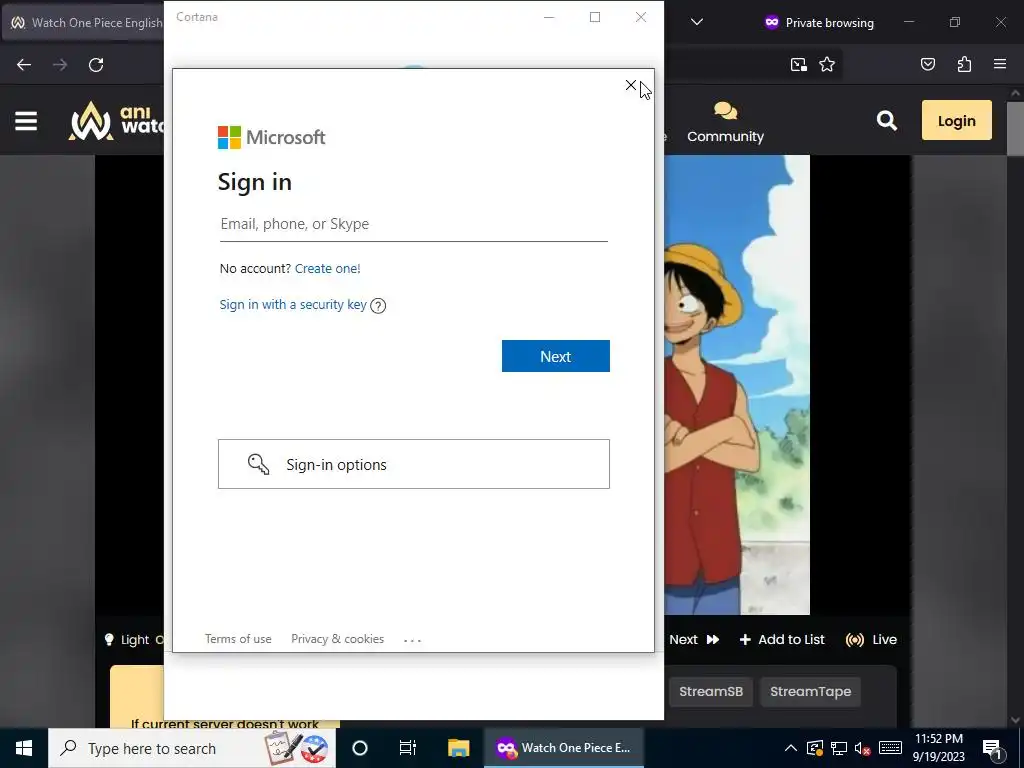Select the Watch One Piece browser tab
Screen dimensions: 1024x768
click(84, 22)
